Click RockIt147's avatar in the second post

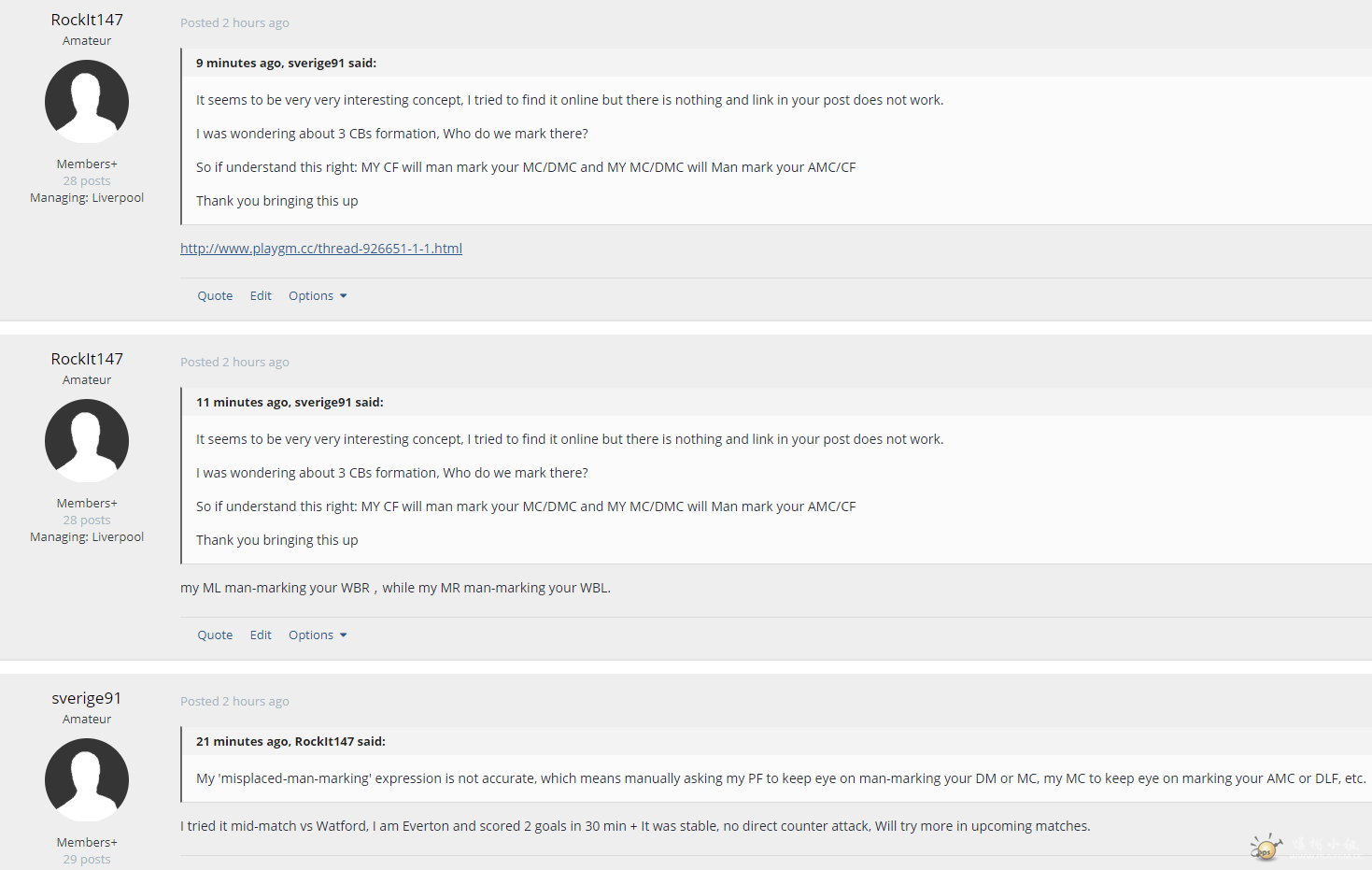87,441
